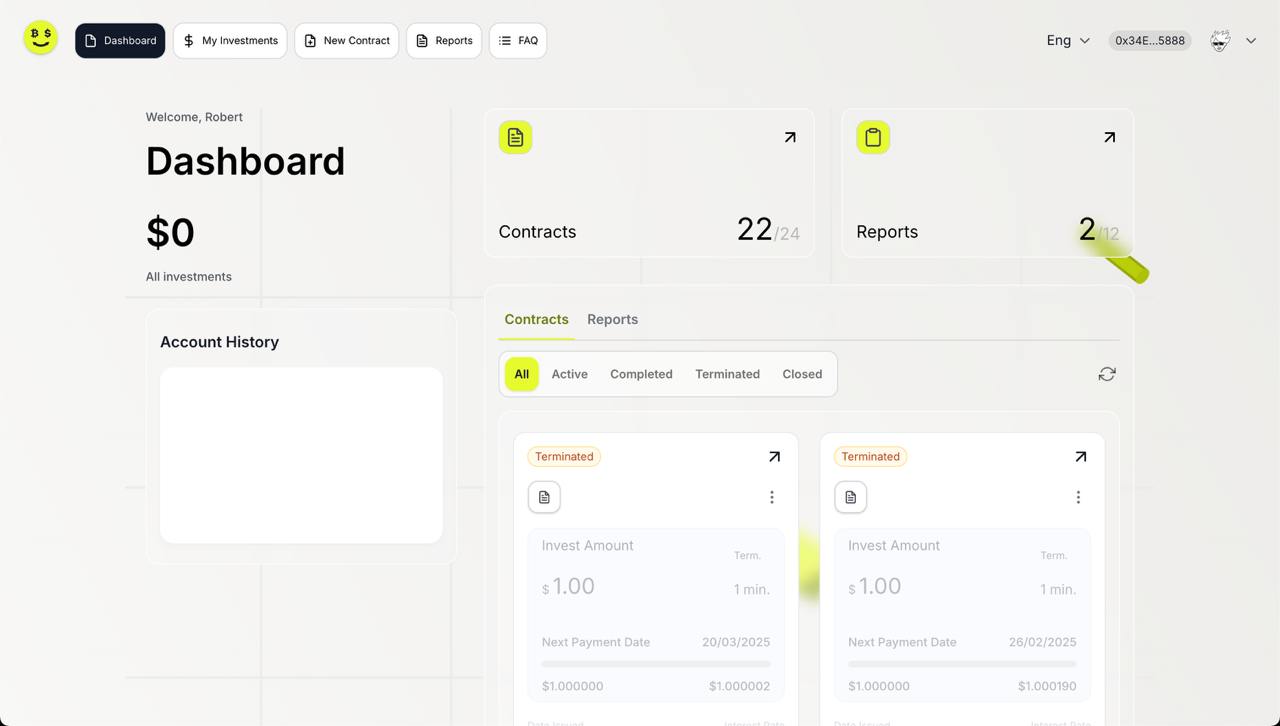This screenshot has height=726, width=1280.
Task: Click the progress bar on the first contract card
Action: pos(655,663)
